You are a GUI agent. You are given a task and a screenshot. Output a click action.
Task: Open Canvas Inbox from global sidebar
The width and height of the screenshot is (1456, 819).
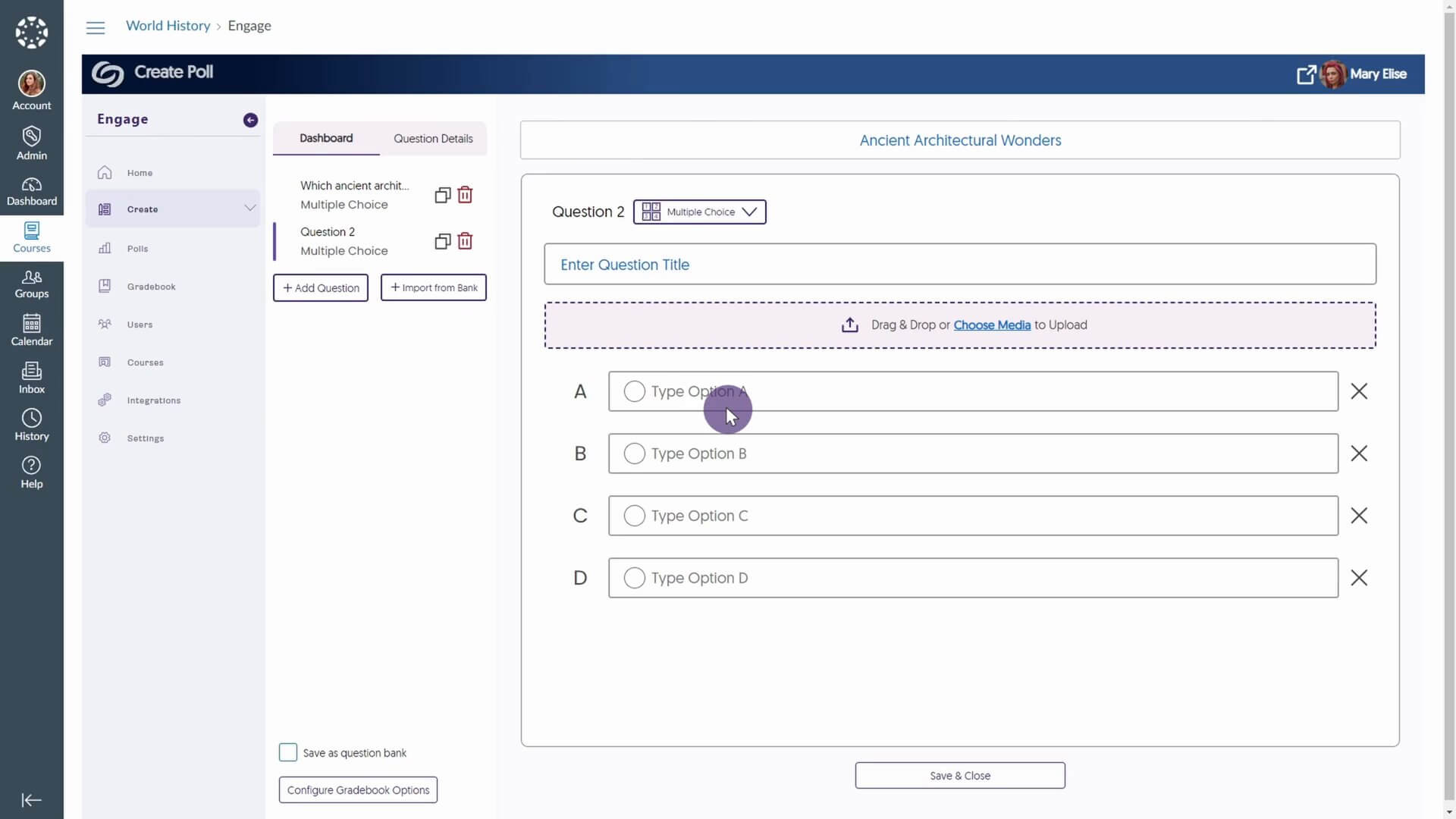[x=32, y=378]
